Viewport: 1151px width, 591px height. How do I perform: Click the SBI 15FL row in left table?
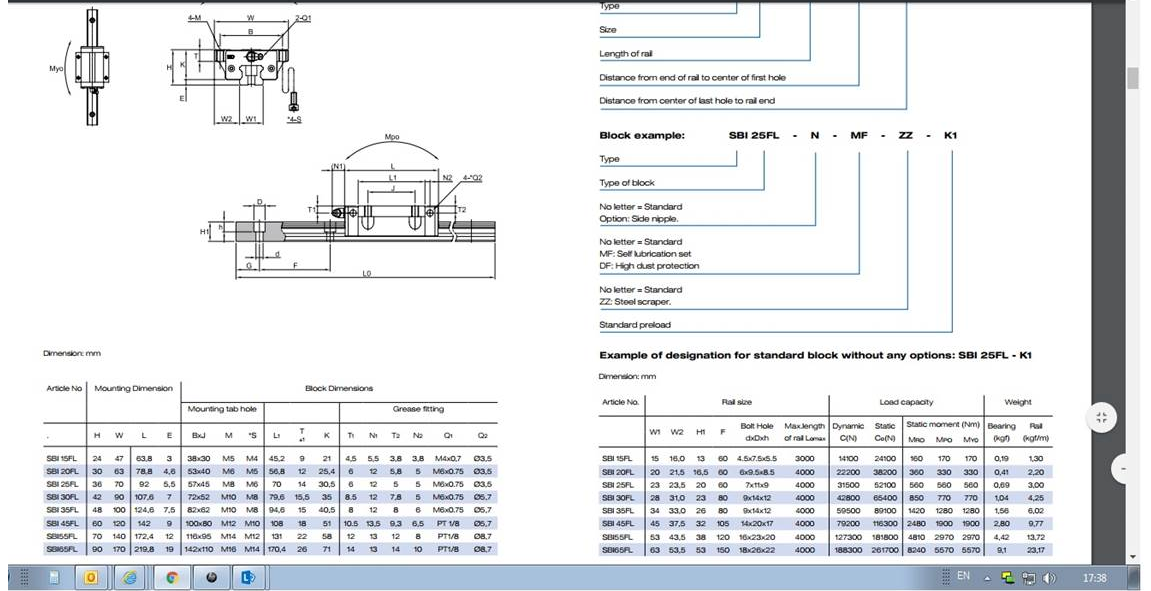click(x=270, y=458)
